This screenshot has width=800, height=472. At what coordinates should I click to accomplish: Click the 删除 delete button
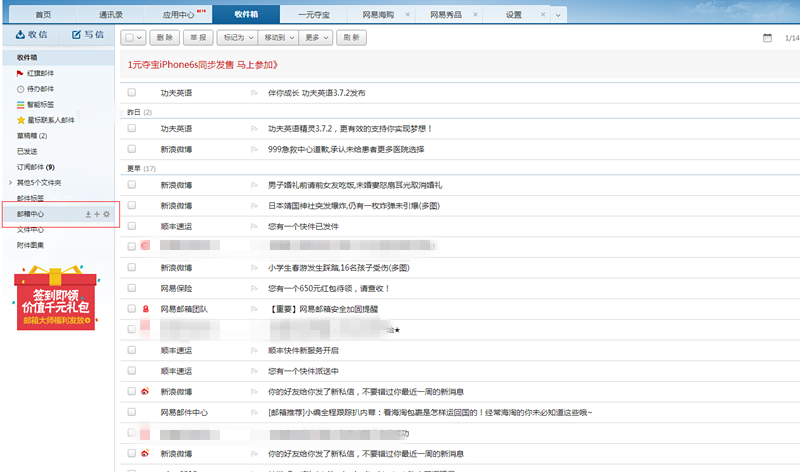point(164,38)
